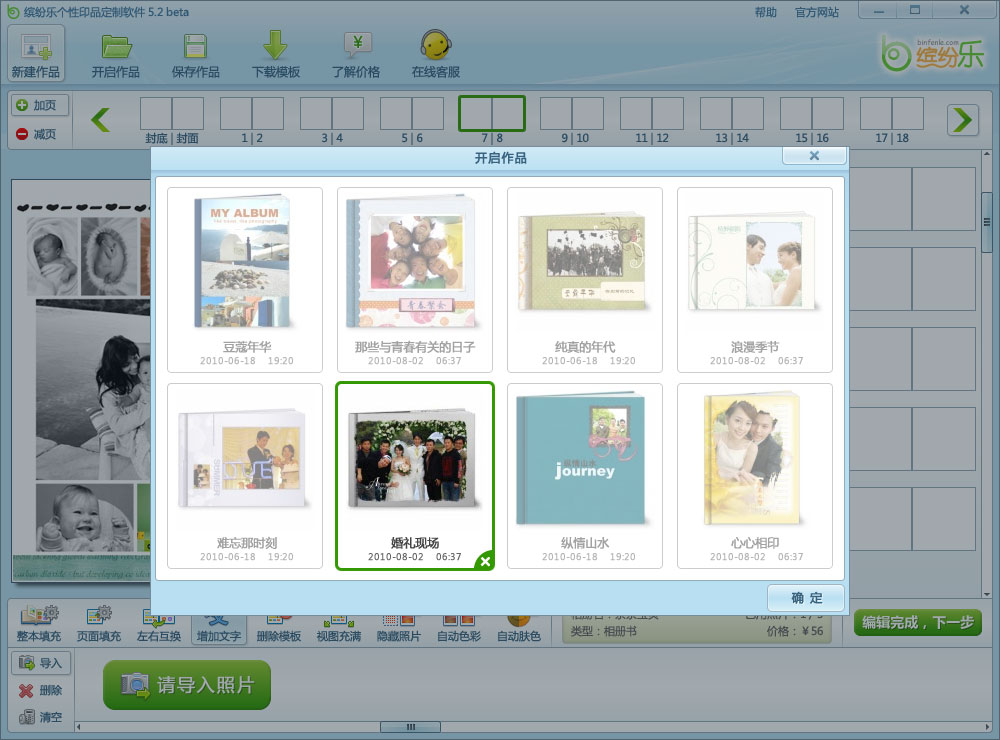Screen dimensions: 1000x740
Task: Click the 请导入照片 import photos button
Action: tap(187, 685)
